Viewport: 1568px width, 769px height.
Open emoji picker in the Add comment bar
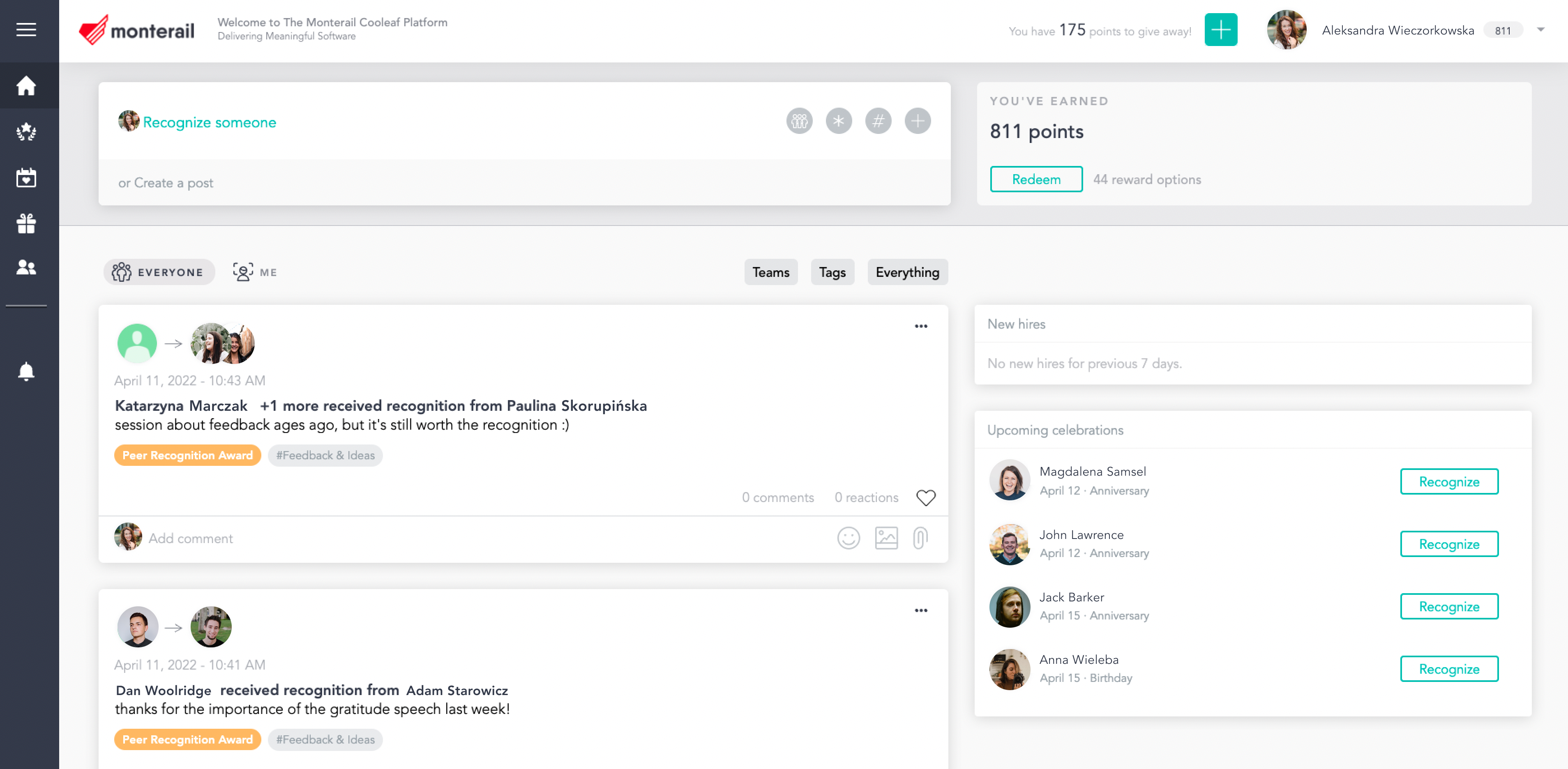pos(849,539)
